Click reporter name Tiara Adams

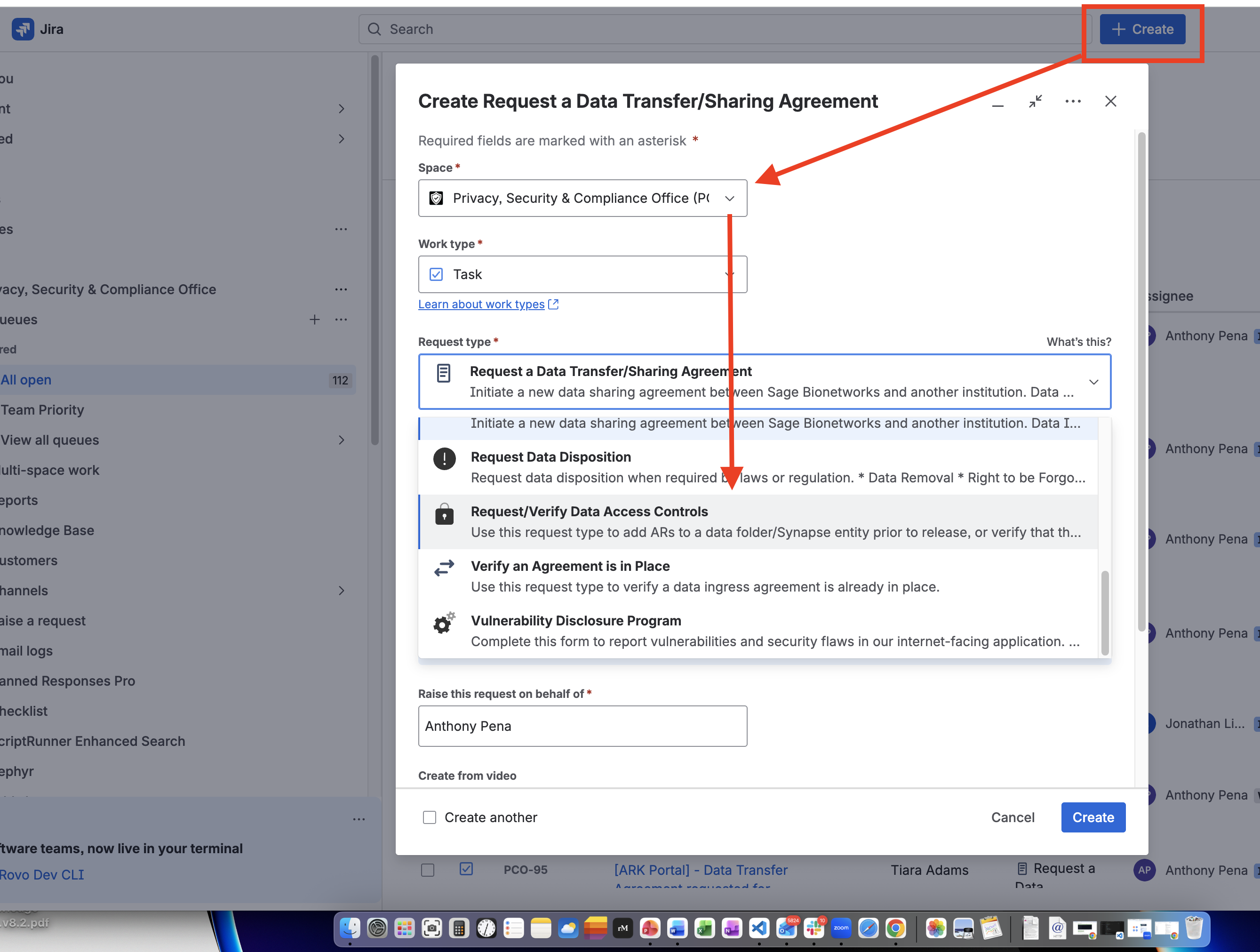click(x=930, y=871)
